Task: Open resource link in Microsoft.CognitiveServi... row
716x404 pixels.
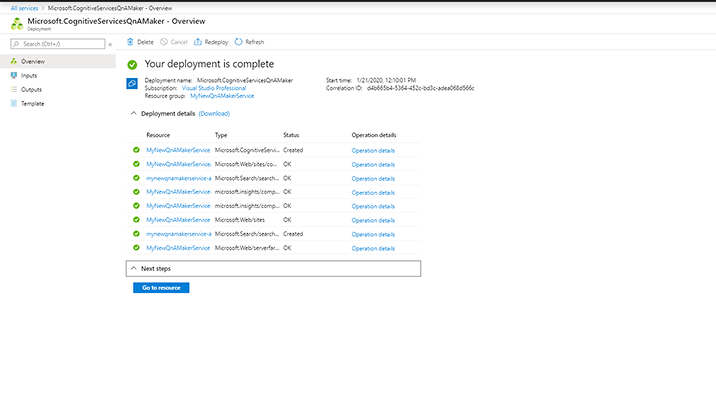Action: 178,150
